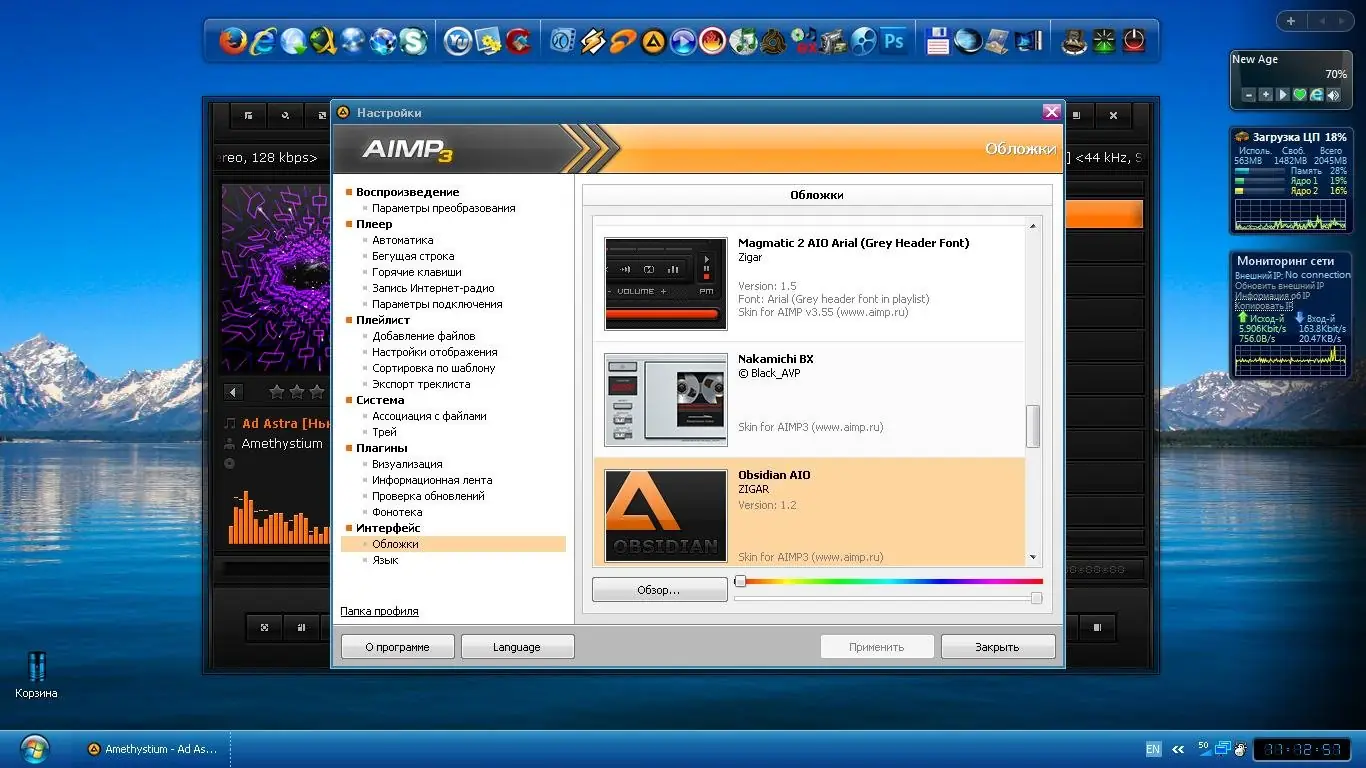Click the Обзор... browse button

[659, 590]
